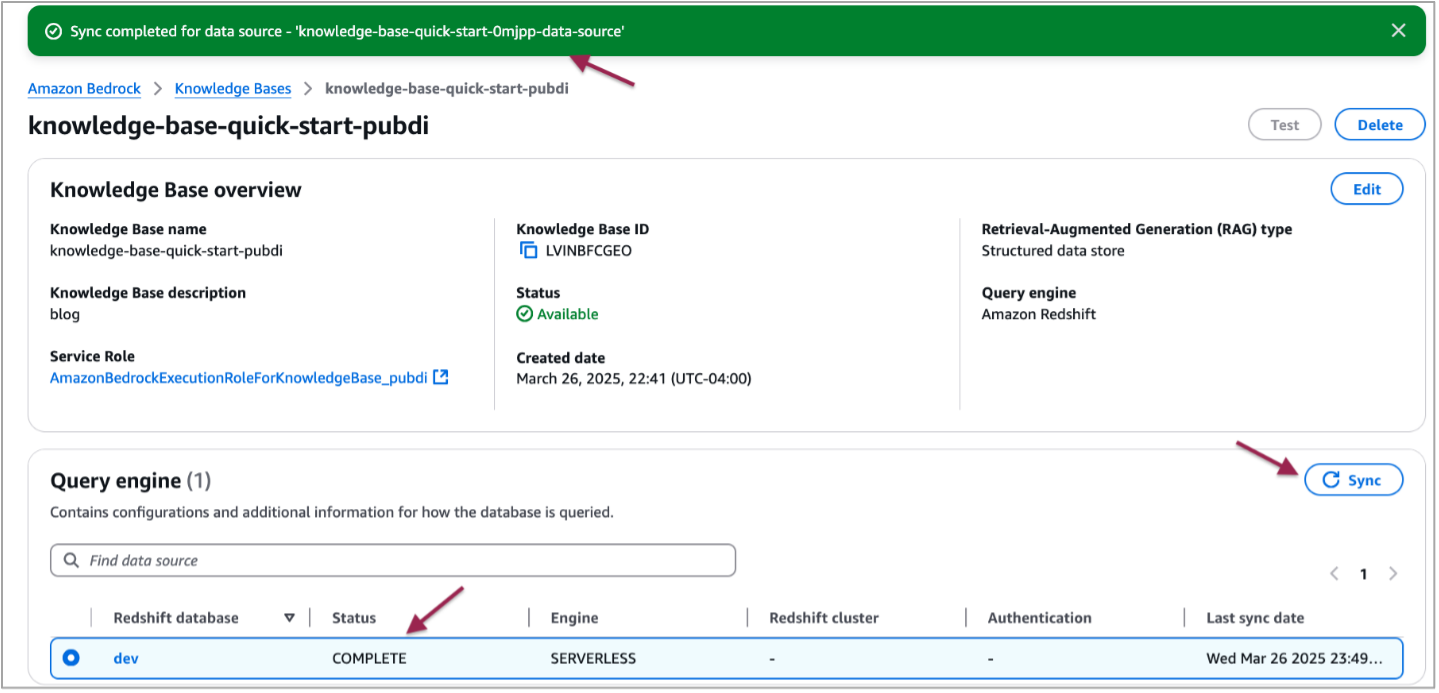The width and height of the screenshot is (1439, 693).
Task: Click the Edit button in overview
Action: pyautogui.click(x=1366, y=189)
